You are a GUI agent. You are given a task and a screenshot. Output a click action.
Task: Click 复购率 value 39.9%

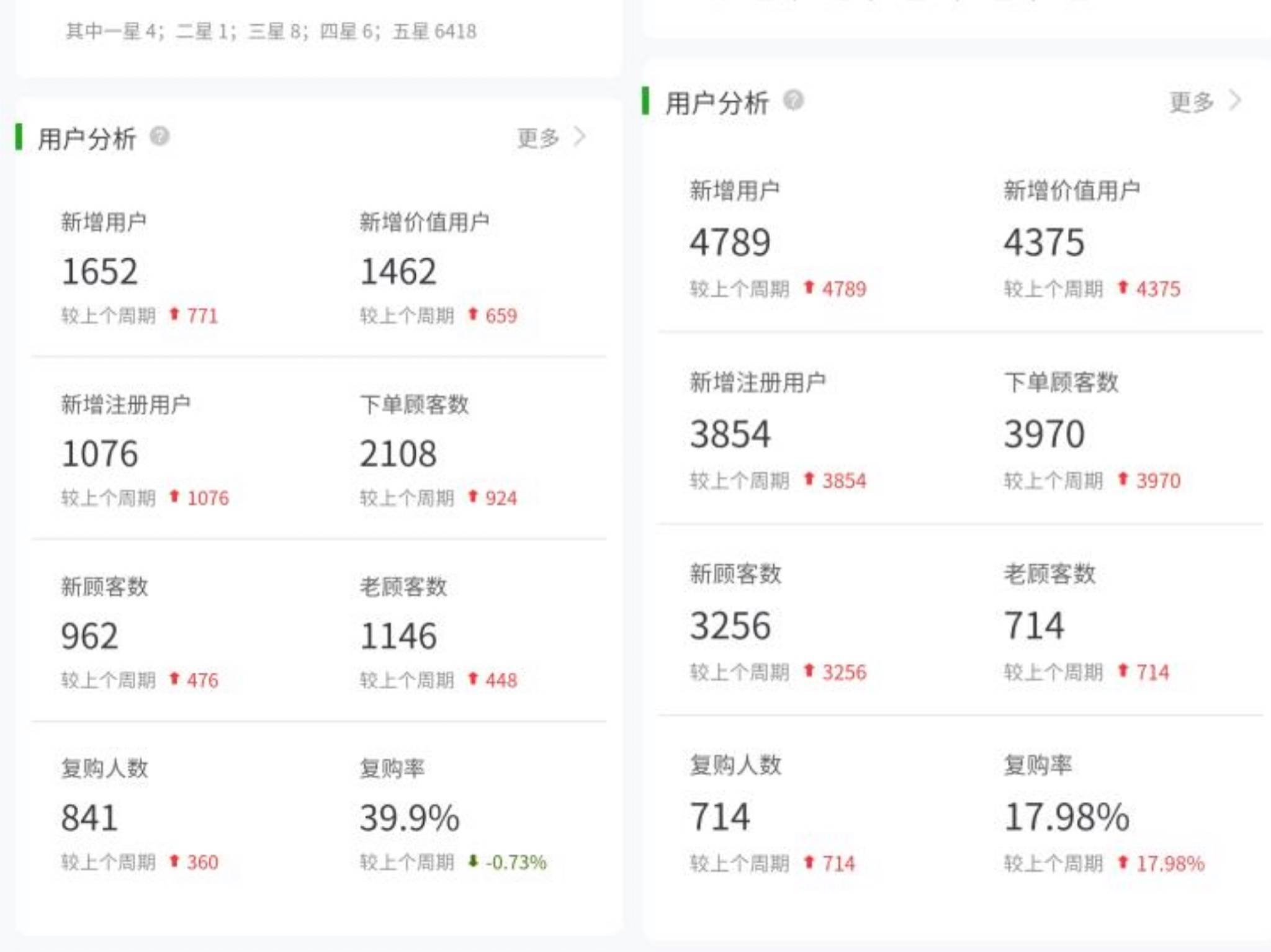click(410, 818)
